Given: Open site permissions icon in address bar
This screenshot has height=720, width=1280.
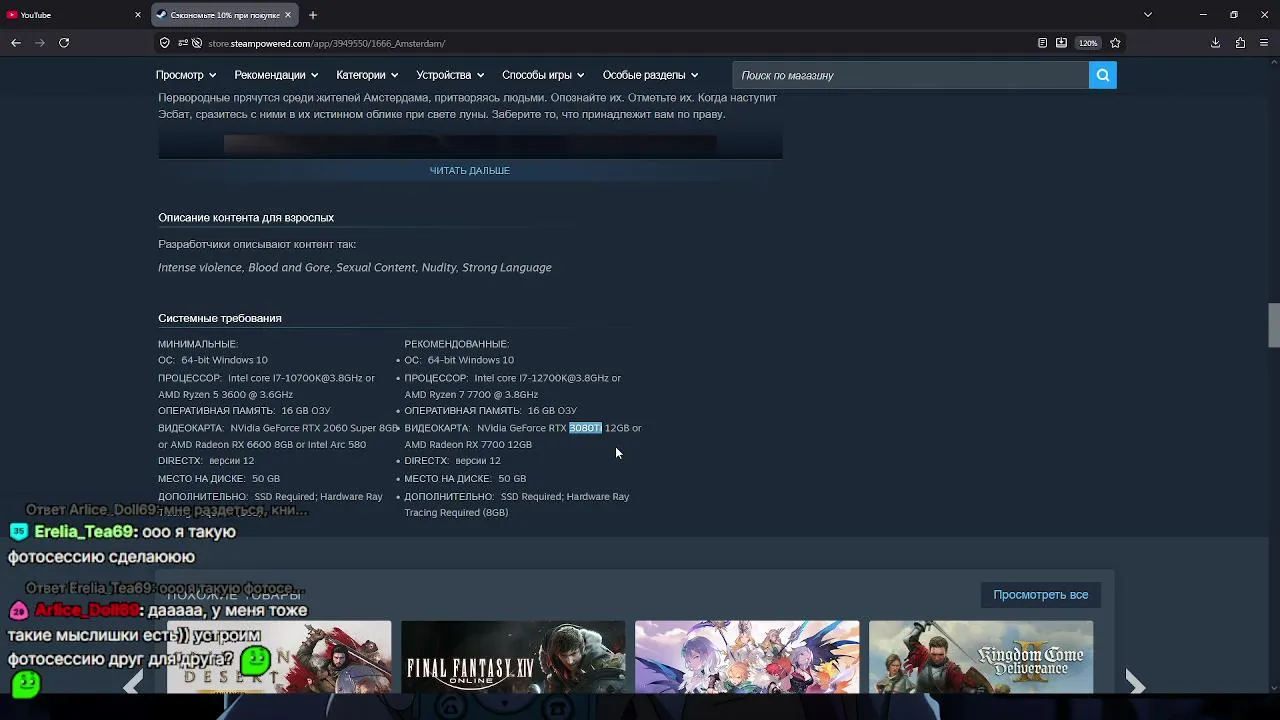Looking at the screenshot, I should tap(183, 43).
